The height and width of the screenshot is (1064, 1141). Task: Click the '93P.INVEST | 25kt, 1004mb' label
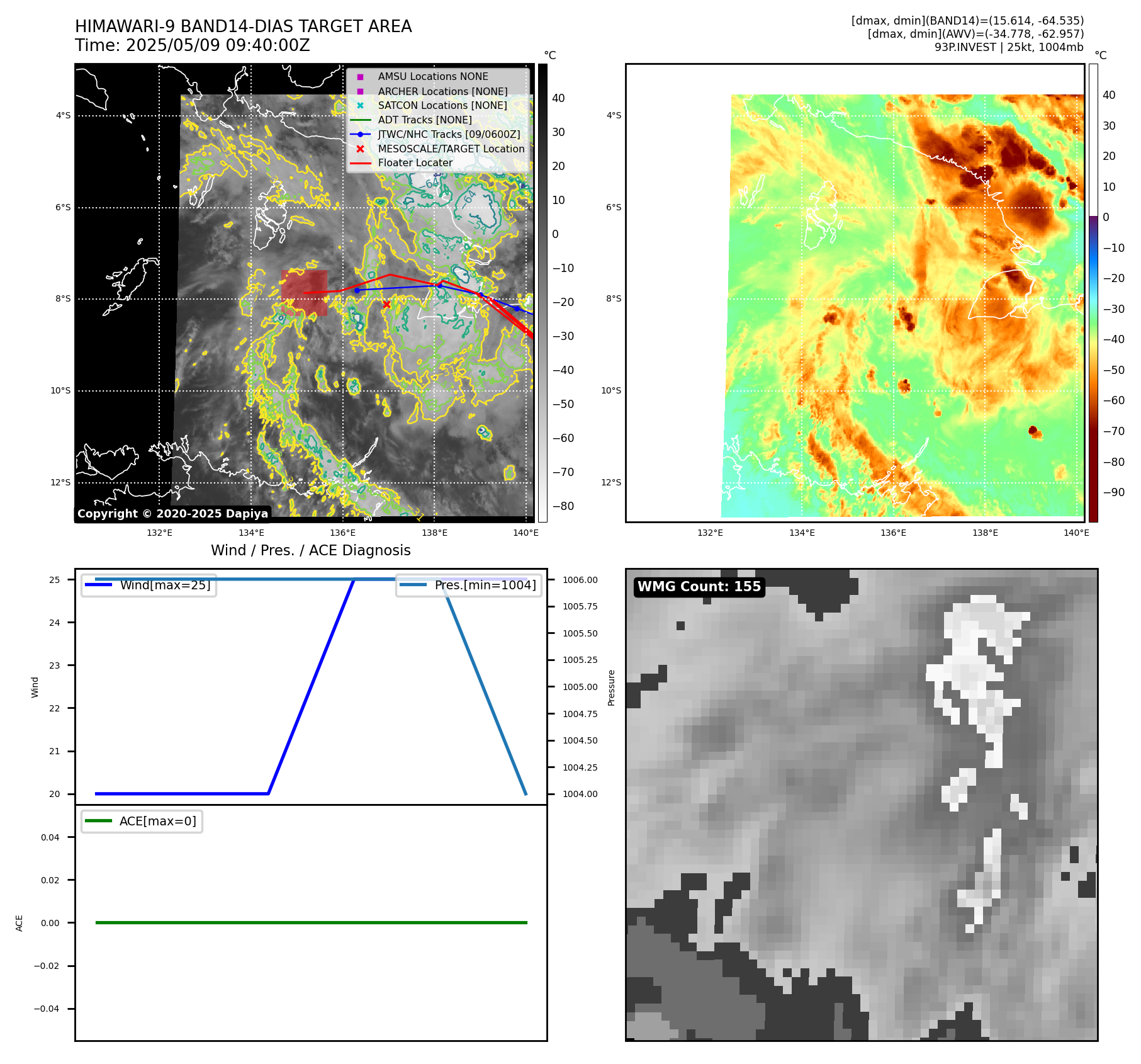tap(1009, 47)
